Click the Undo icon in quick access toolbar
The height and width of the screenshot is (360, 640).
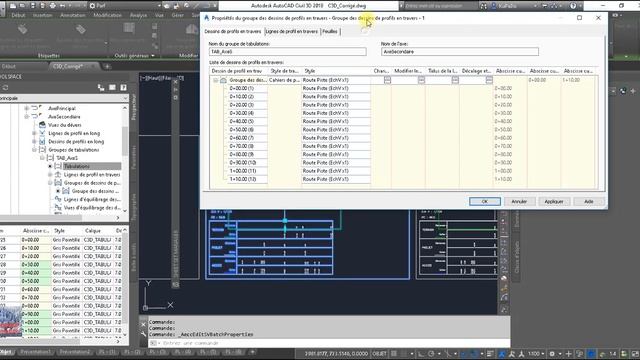coord(62,6)
